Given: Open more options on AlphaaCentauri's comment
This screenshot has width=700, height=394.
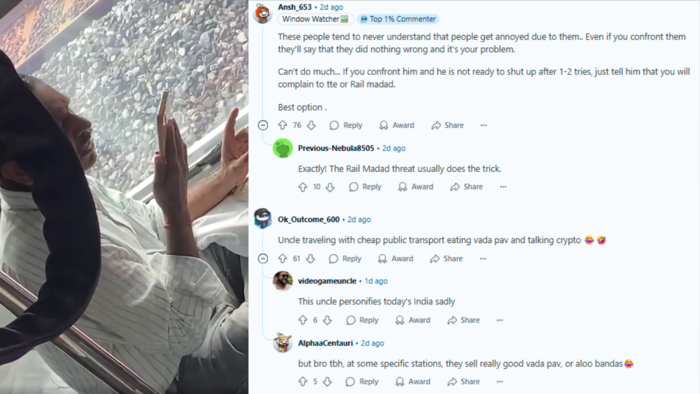Looking at the screenshot, I should click(x=500, y=382).
